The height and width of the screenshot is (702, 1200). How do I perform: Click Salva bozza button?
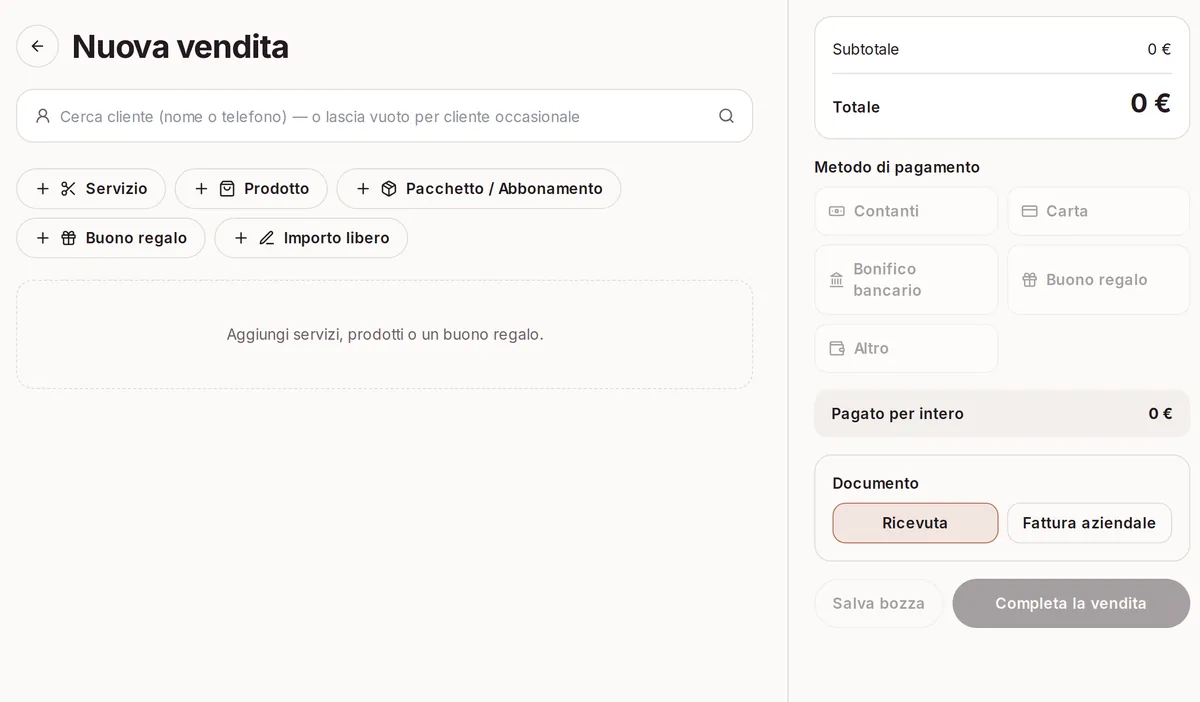tap(878, 603)
